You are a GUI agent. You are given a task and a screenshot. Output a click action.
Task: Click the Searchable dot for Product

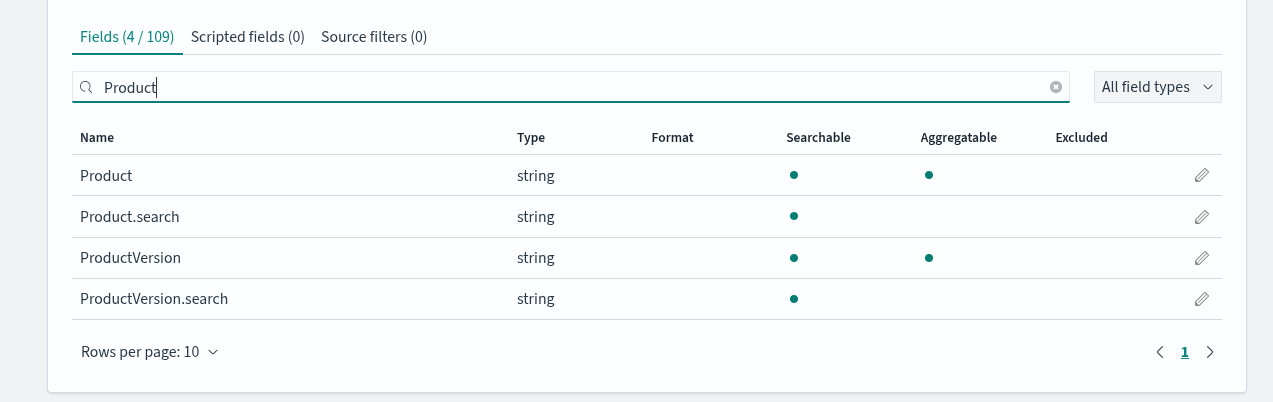[x=793, y=175]
